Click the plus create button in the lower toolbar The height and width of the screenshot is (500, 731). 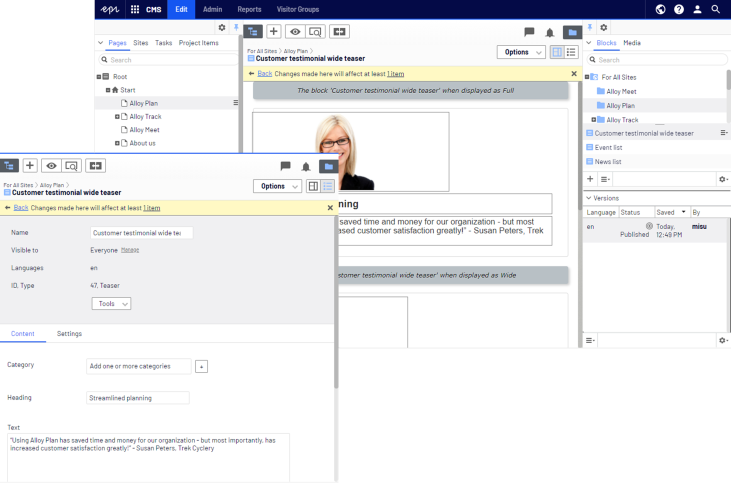30,165
